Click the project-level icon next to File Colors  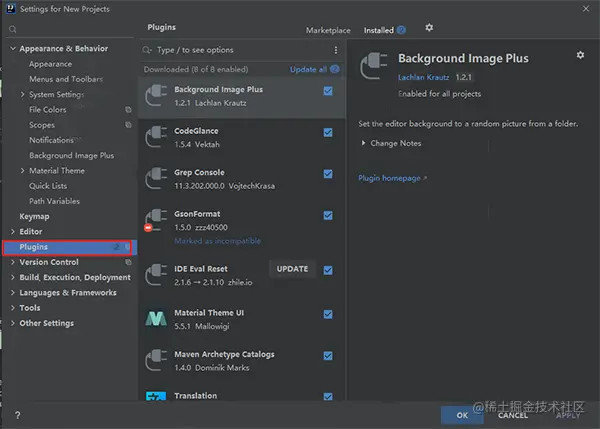pyautogui.click(x=128, y=110)
